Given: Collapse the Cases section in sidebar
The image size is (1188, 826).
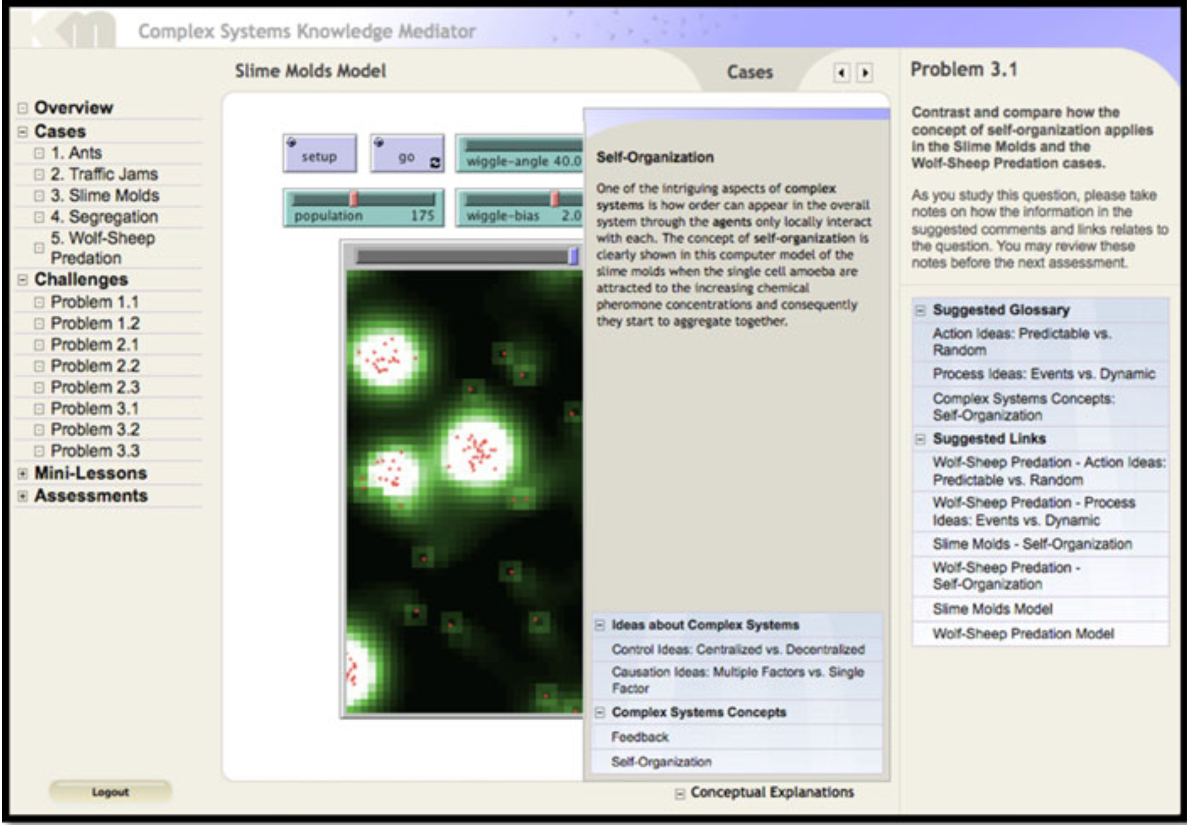Looking at the screenshot, I should coord(22,132).
